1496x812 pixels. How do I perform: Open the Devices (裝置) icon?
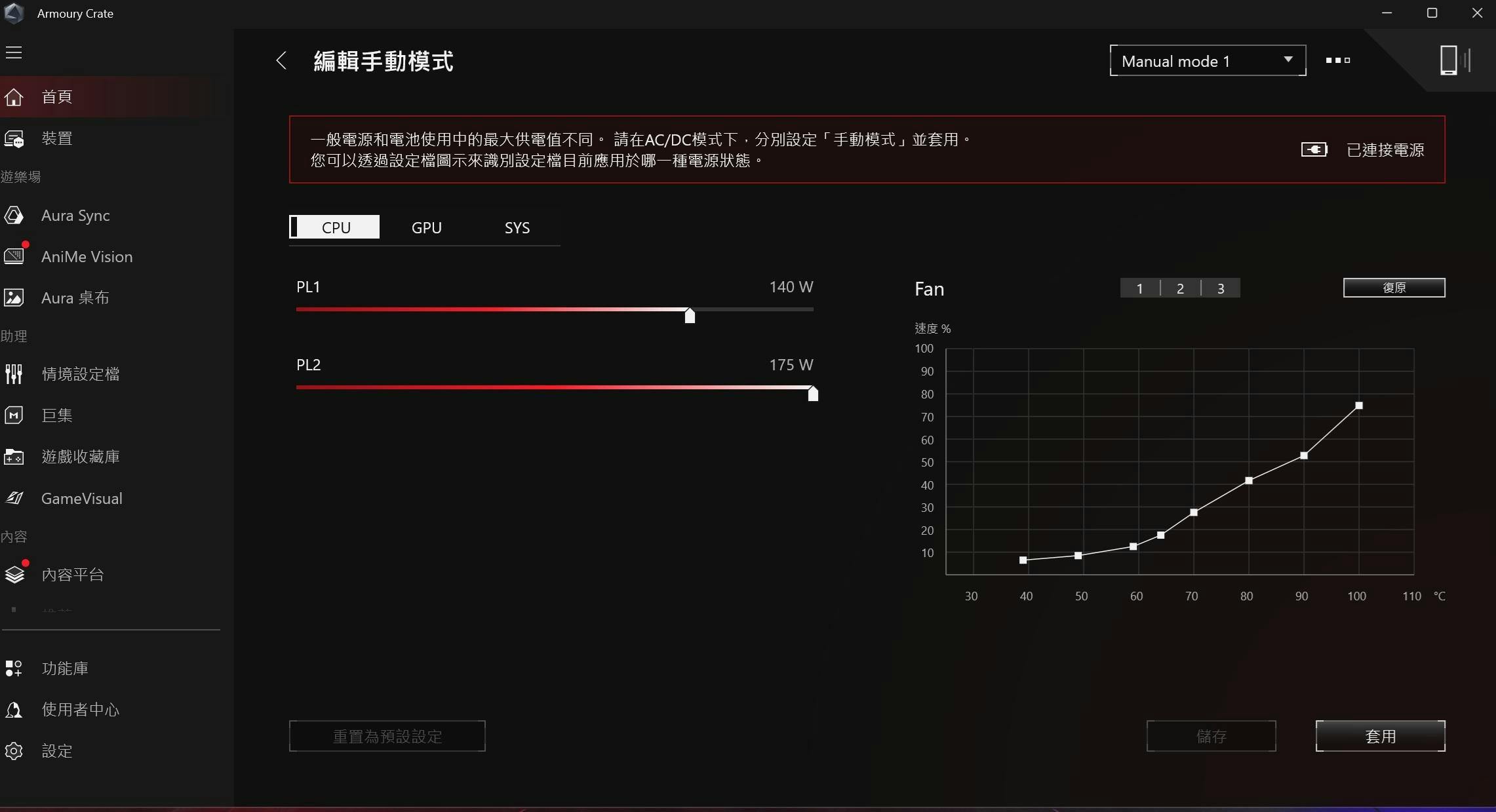click(x=14, y=139)
